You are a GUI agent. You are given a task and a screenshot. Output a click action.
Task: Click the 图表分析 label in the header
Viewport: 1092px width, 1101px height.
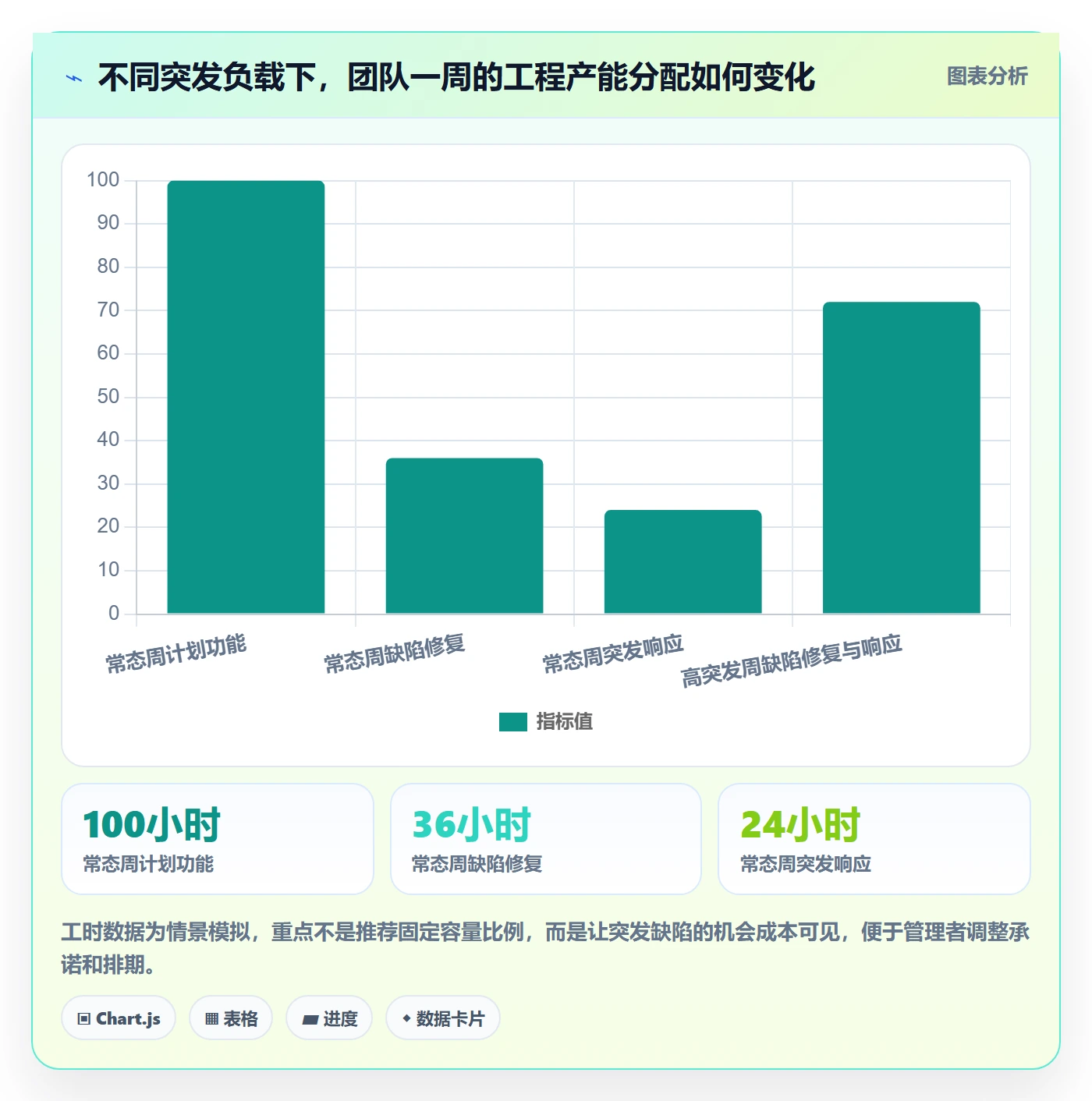point(987,76)
